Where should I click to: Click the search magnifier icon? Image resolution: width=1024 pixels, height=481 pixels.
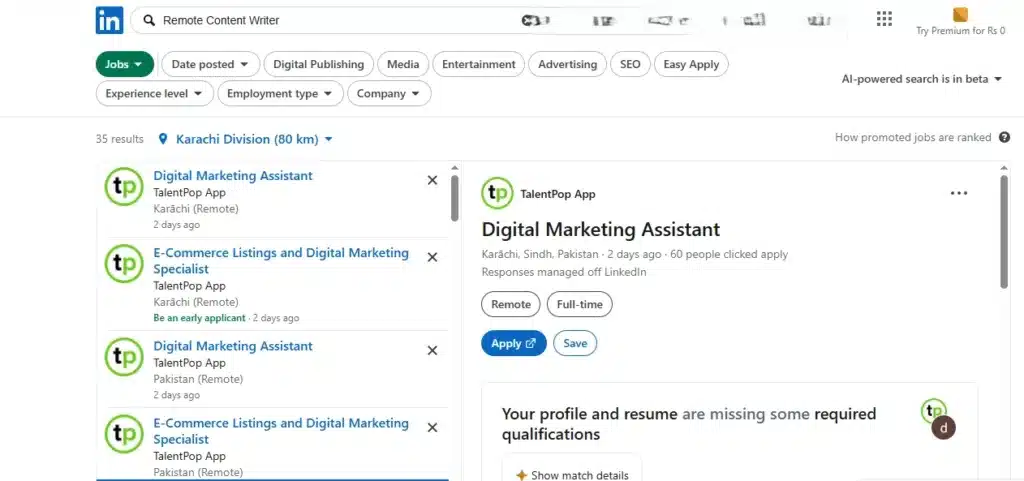[149, 20]
